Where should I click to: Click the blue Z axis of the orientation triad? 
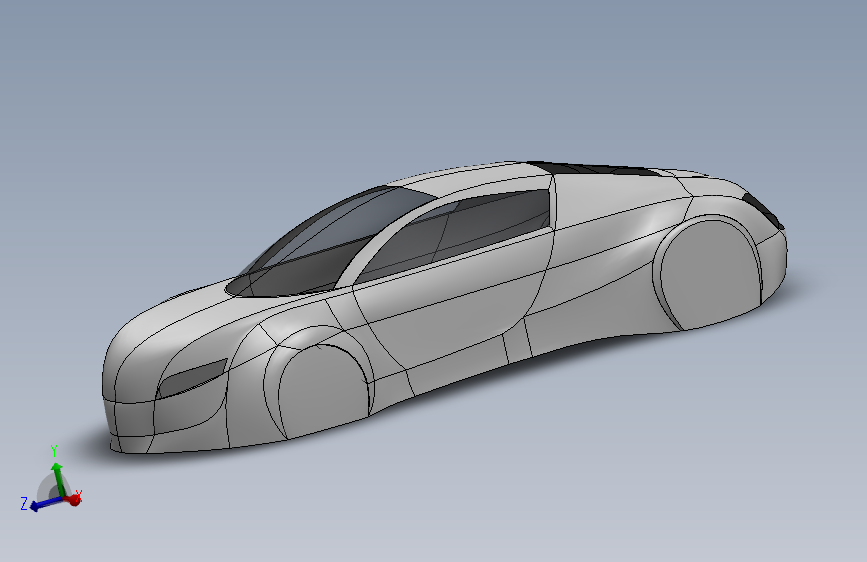pos(46,503)
